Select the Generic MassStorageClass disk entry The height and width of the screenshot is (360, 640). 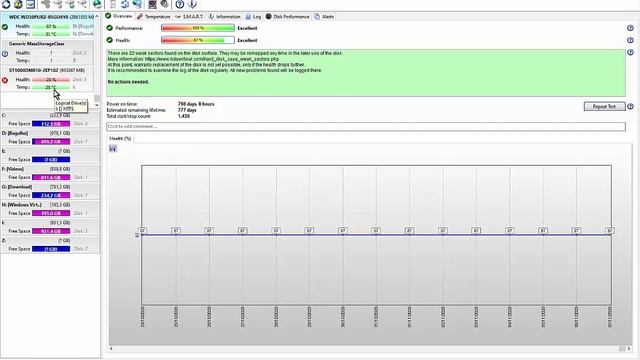(x=47, y=52)
